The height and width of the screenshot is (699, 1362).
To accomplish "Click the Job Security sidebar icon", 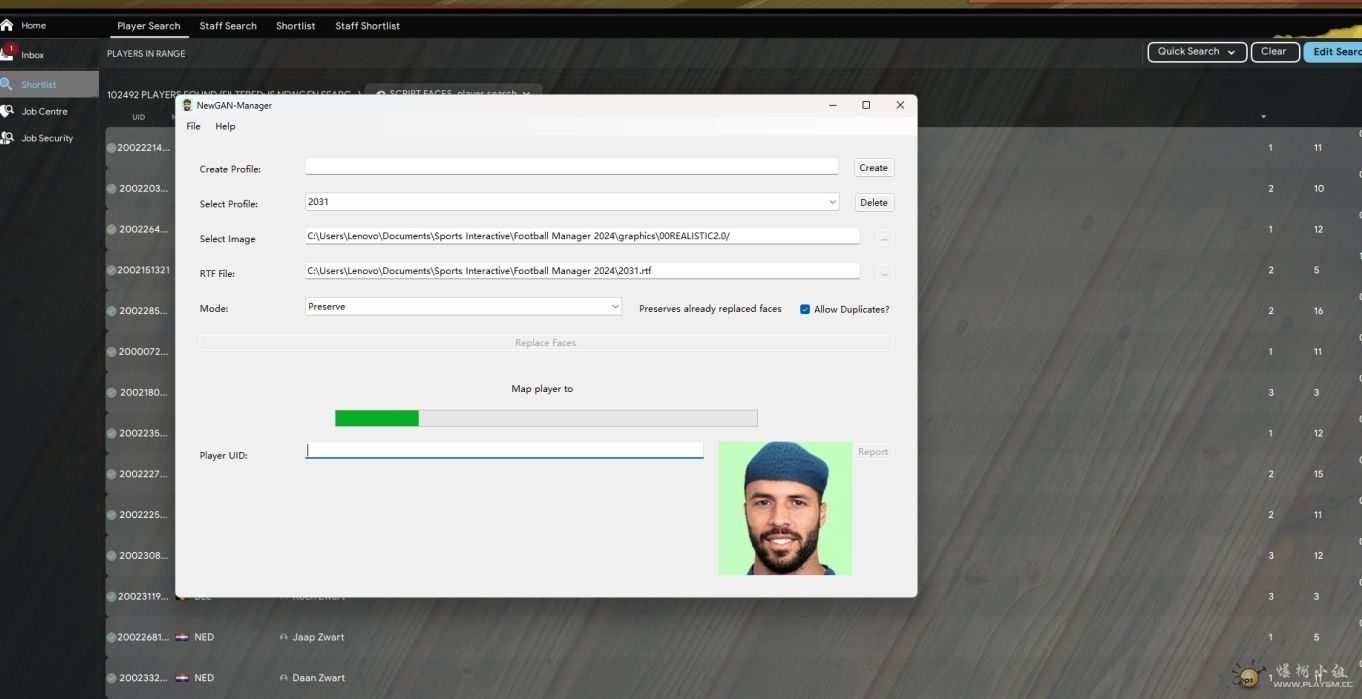I will (7, 138).
